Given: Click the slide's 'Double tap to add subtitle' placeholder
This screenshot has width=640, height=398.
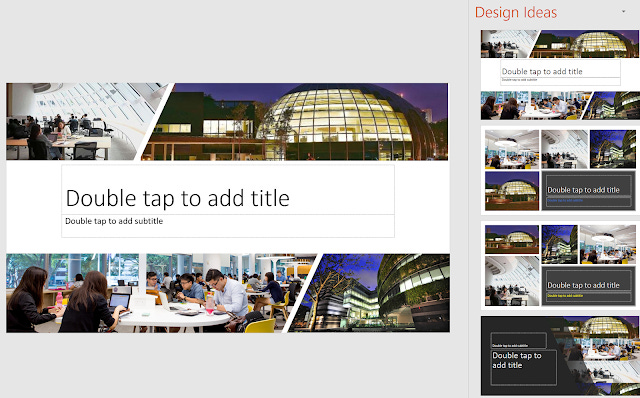Looking at the screenshot, I should [228, 226].
